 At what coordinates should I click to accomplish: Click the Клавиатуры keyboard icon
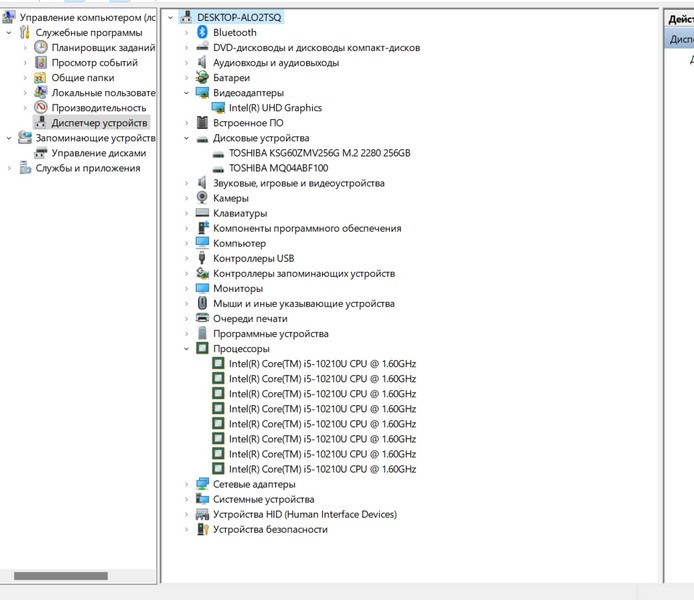[x=202, y=213]
